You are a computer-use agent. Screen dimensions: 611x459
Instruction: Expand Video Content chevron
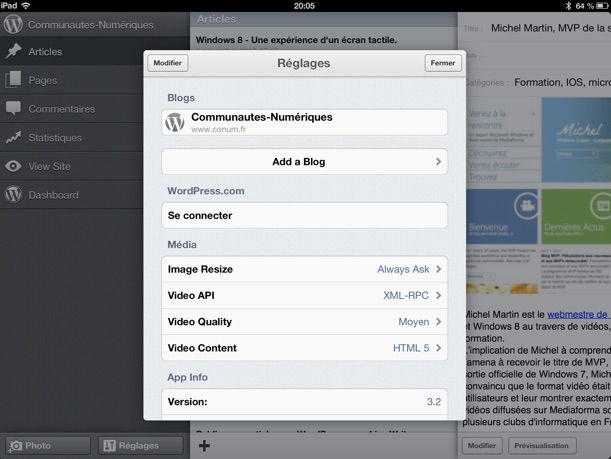click(438, 348)
